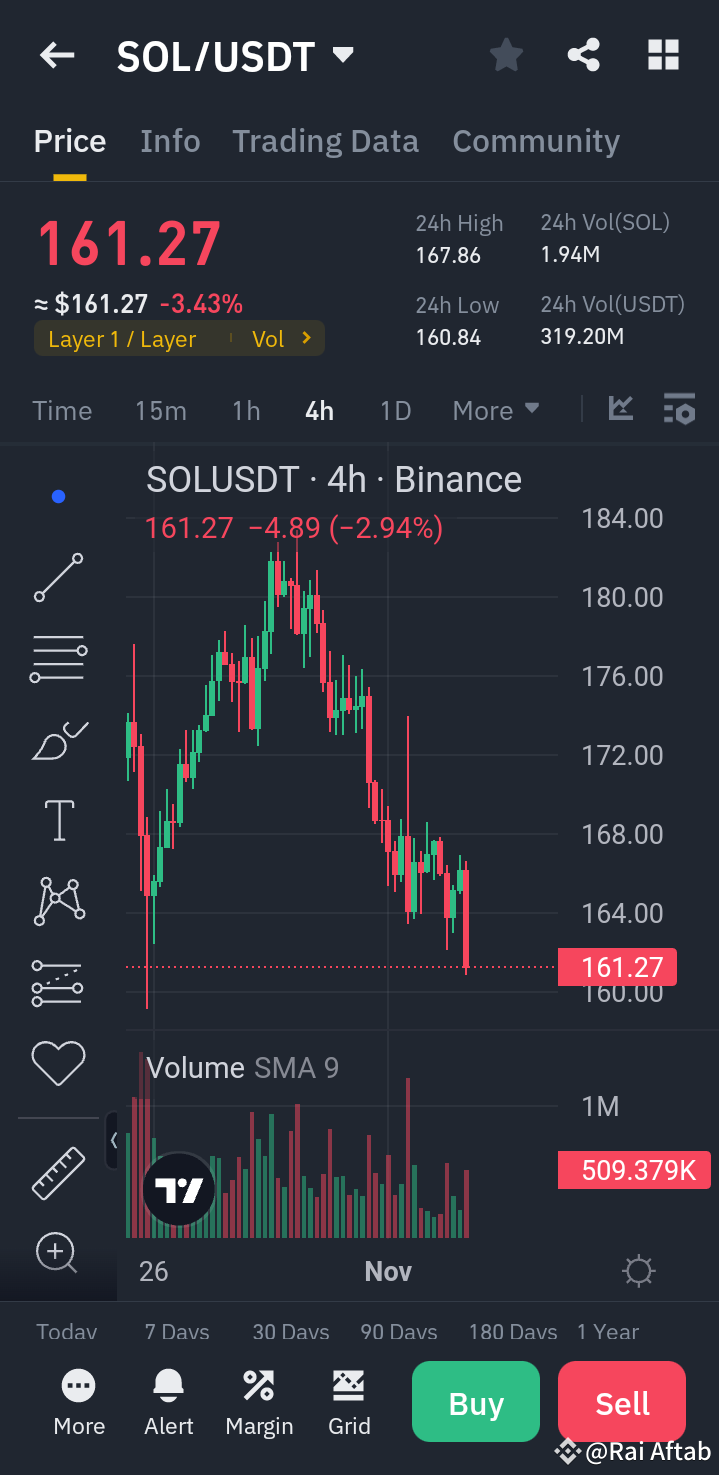Select the 7 Days range option
Screen dimensions: 719x1475
click(176, 1331)
